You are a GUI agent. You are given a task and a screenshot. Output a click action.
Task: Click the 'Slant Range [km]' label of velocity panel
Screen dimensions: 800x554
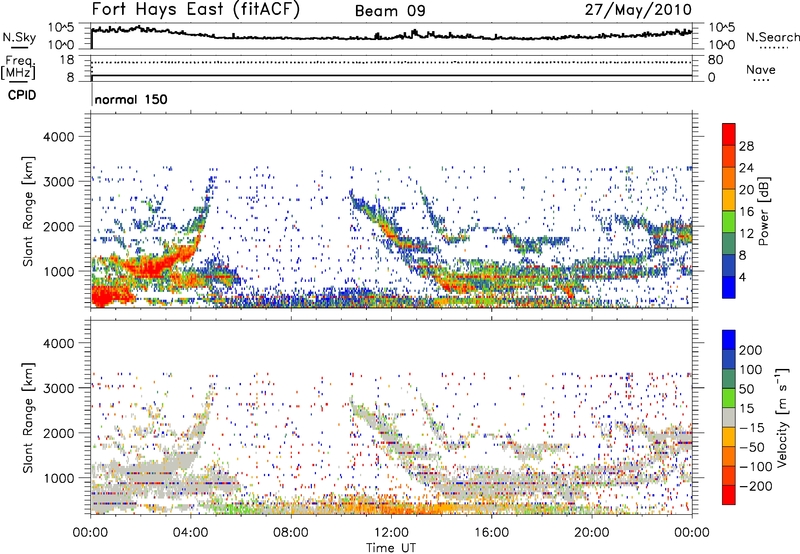(x=28, y=417)
